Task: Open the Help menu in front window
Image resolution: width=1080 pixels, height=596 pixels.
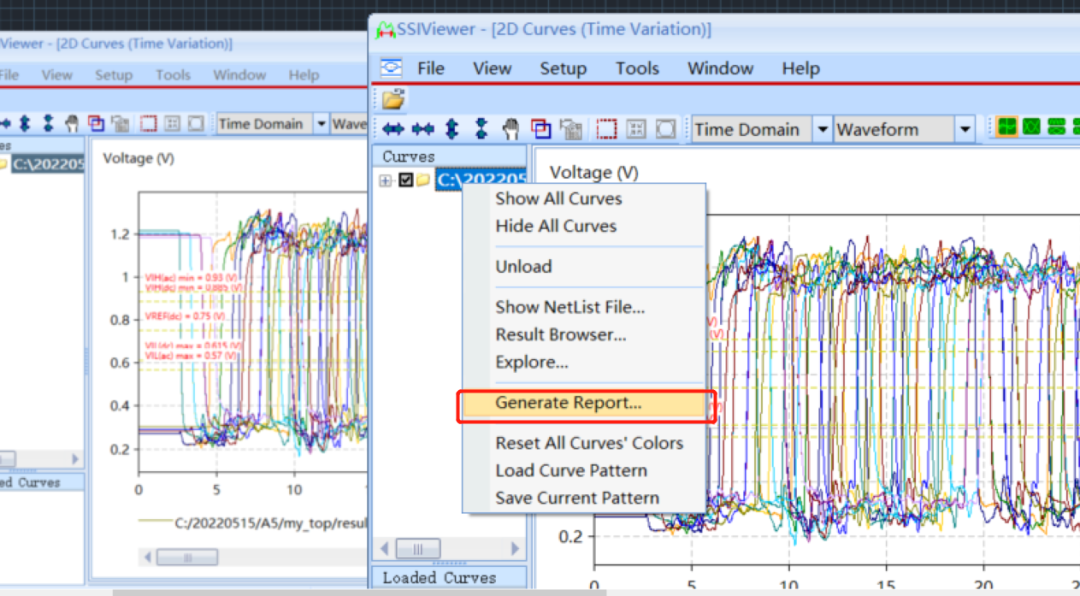Action: (800, 68)
